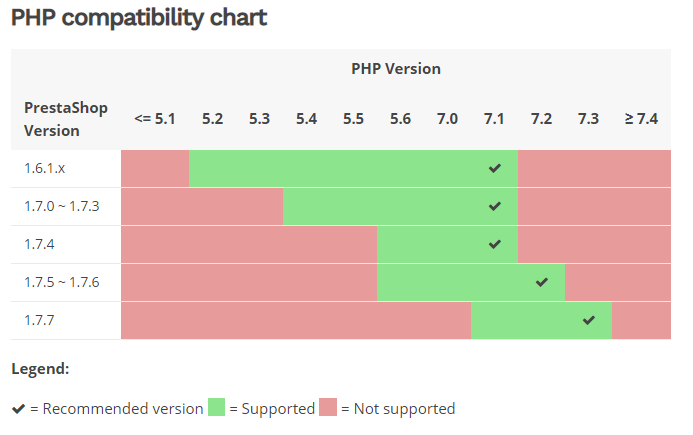693x435 pixels.
Task: Click the checkmark in the 1.7.7 row
Action: tap(589, 320)
